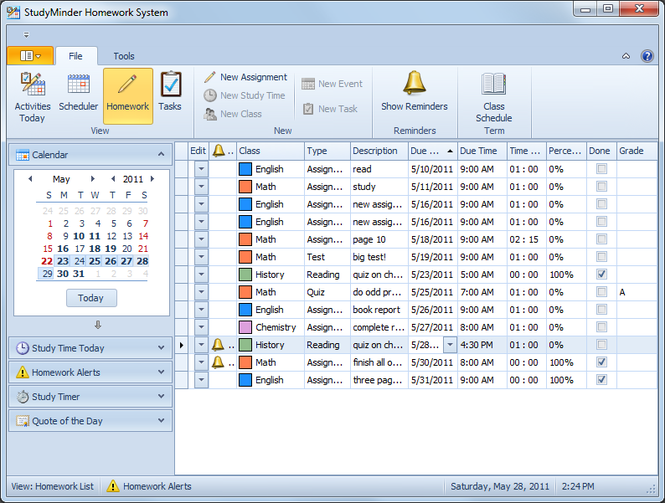Check Done for English read assignment
The image size is (665, 503).
[x=601, y=169]
